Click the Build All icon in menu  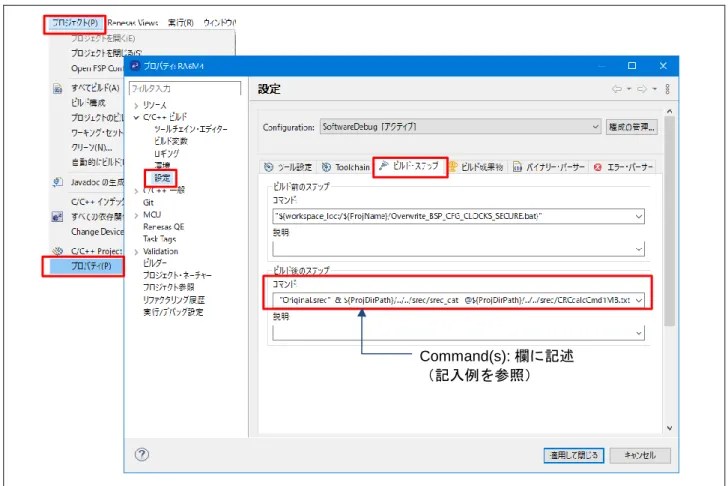pos(58,88)
